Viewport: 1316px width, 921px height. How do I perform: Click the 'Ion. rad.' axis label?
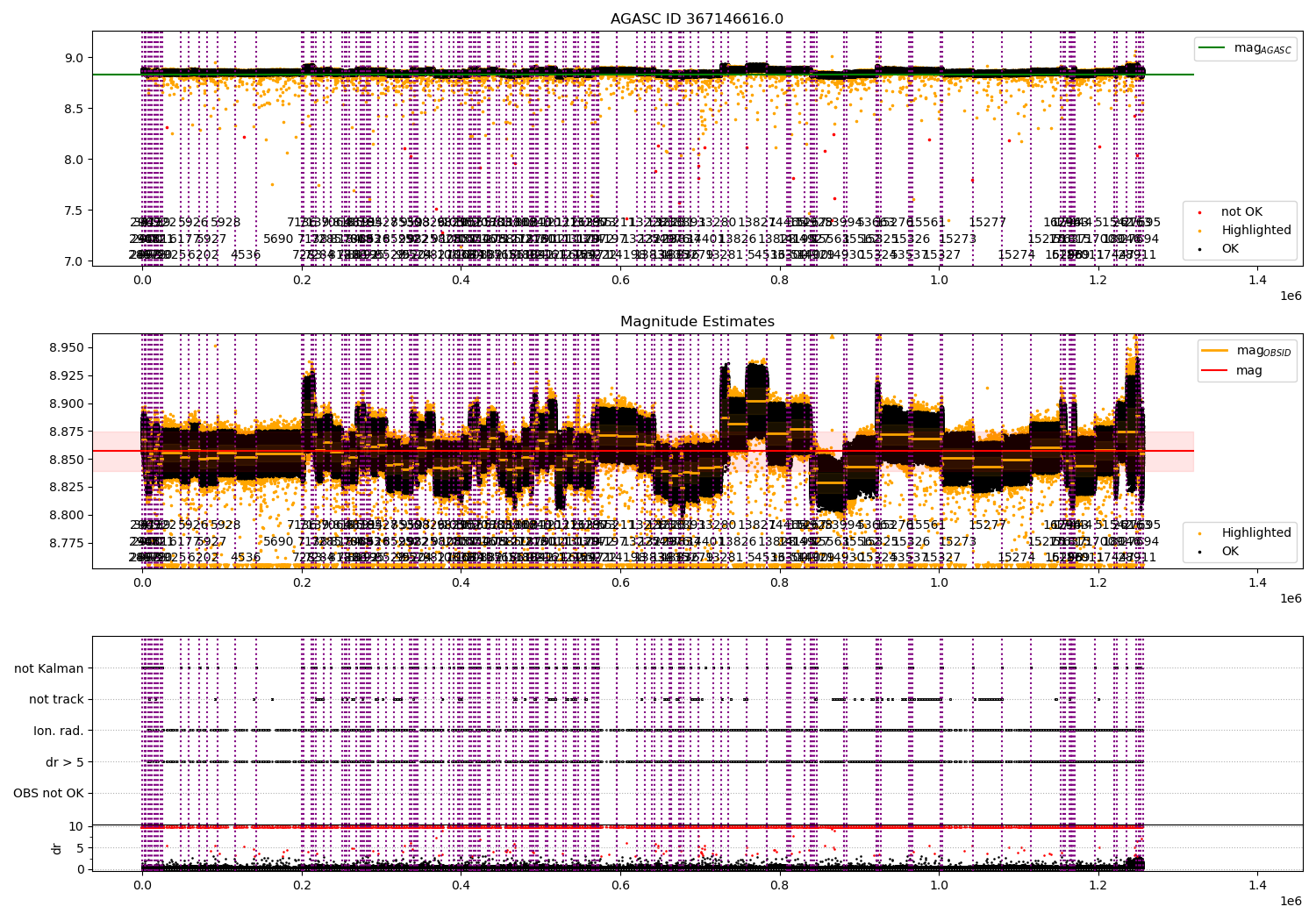pos(59,731)
